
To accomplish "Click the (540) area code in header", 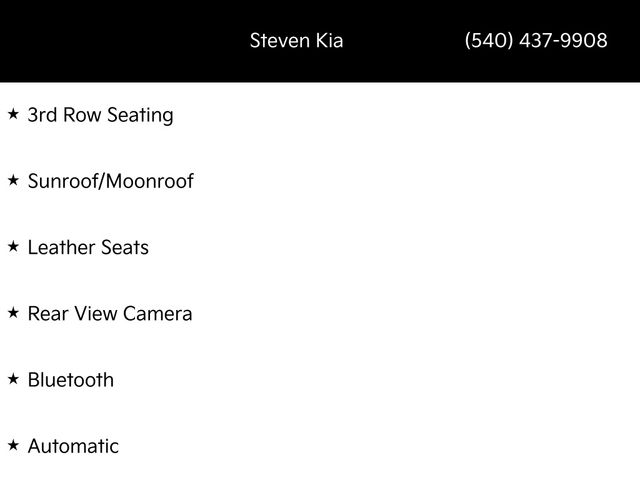I will 490,41.
